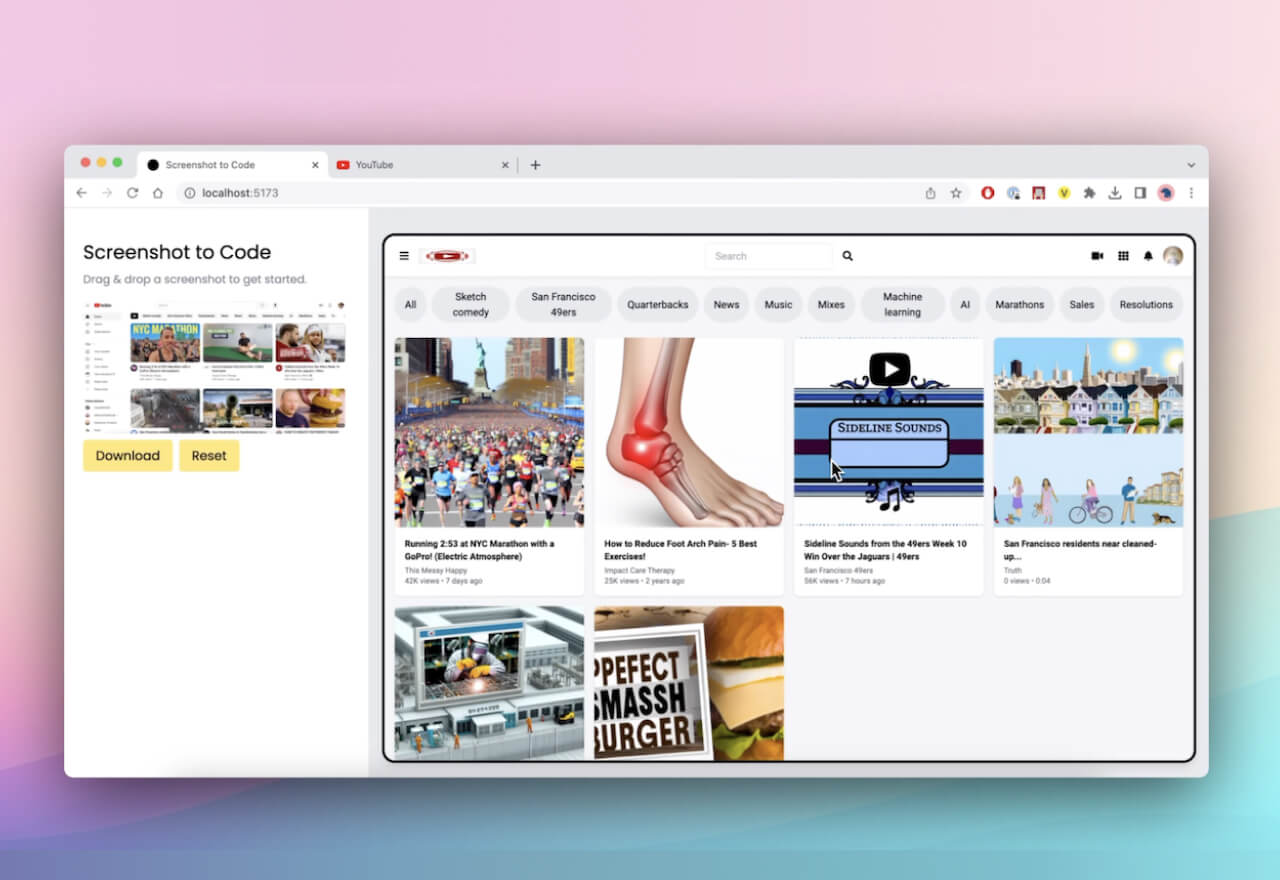Viewport: 1280px width, 880px height.
Task: Click the video camera create icon
Action: click(x=1097, y=256)
